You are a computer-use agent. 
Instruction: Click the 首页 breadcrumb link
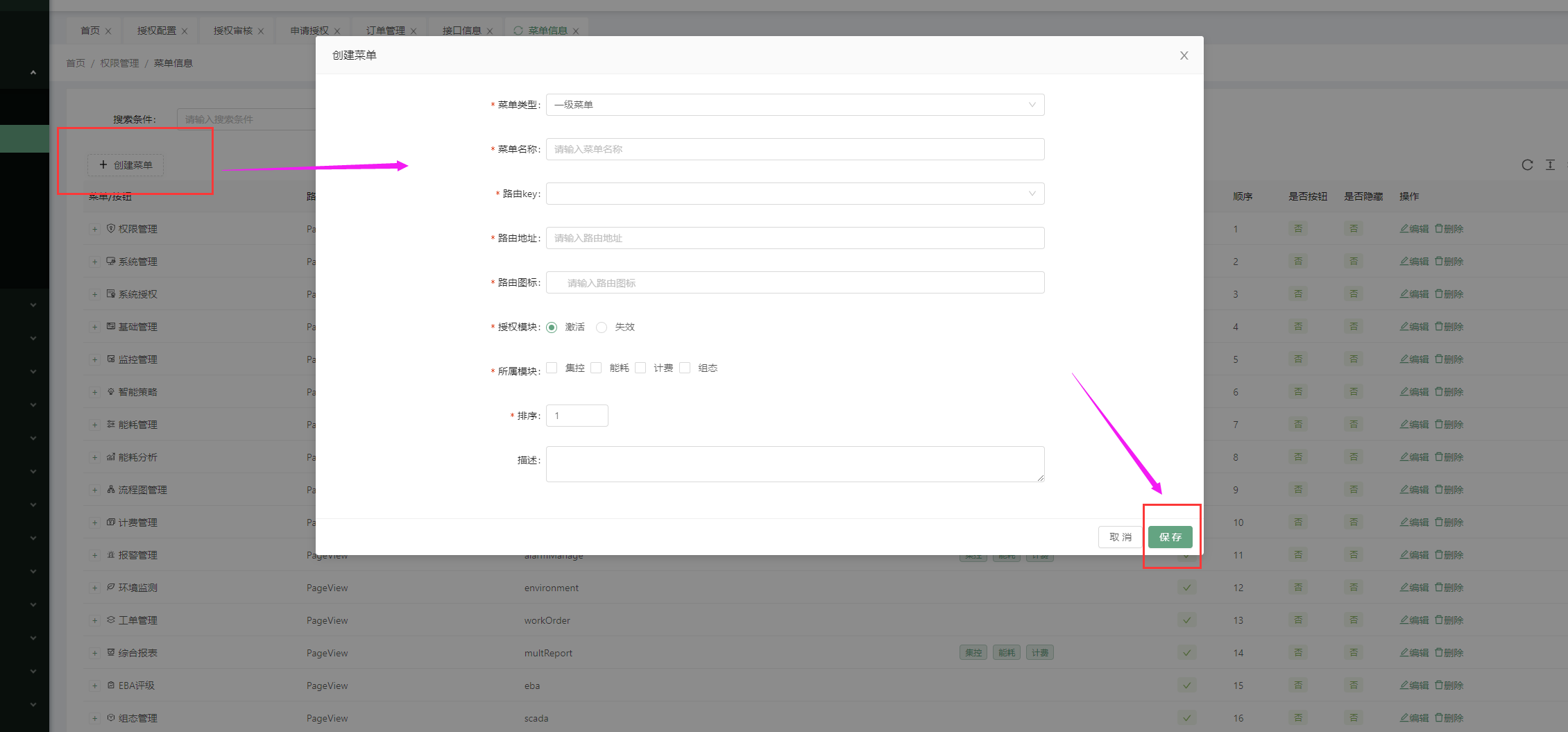[76, 63]
